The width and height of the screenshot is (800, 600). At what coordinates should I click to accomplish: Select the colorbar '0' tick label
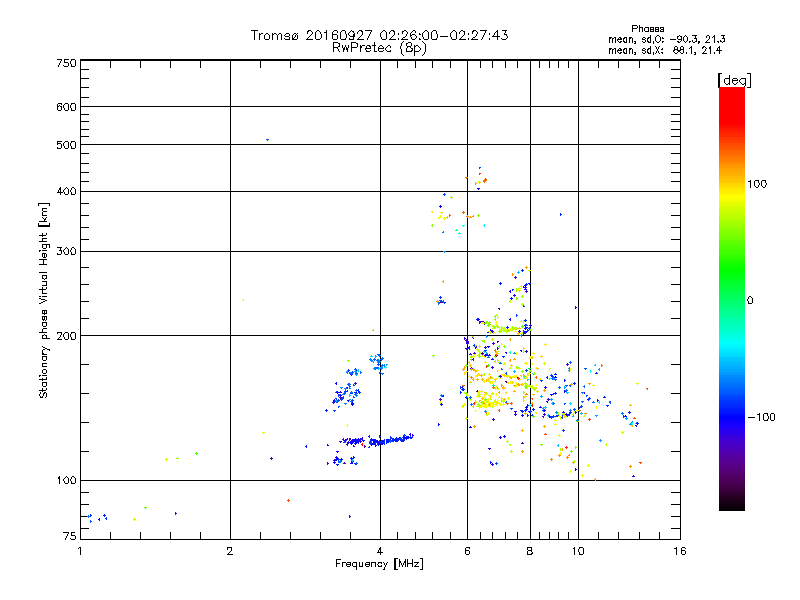(750, 301)
